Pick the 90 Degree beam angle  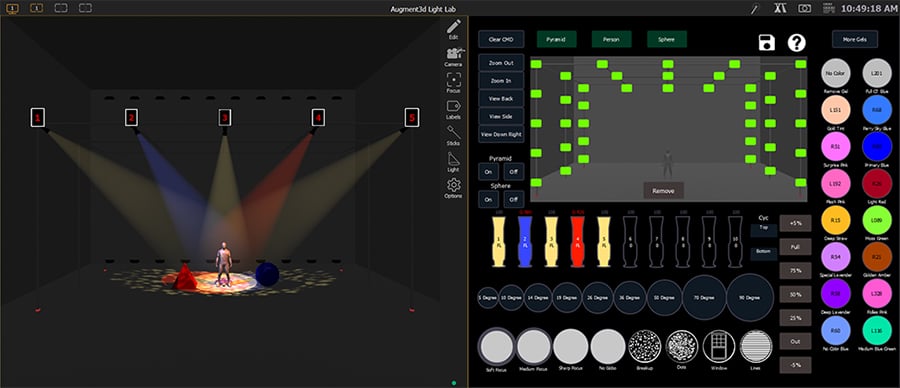pos(750,297)
